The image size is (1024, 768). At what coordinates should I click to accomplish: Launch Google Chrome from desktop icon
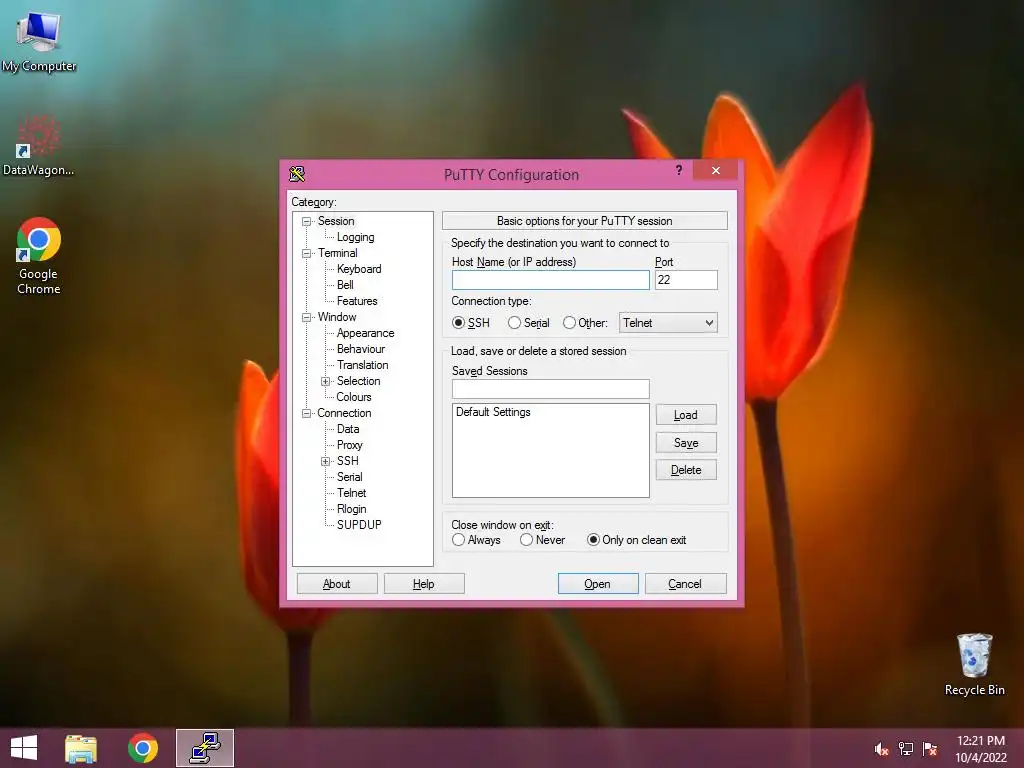[x=39, y=256]
